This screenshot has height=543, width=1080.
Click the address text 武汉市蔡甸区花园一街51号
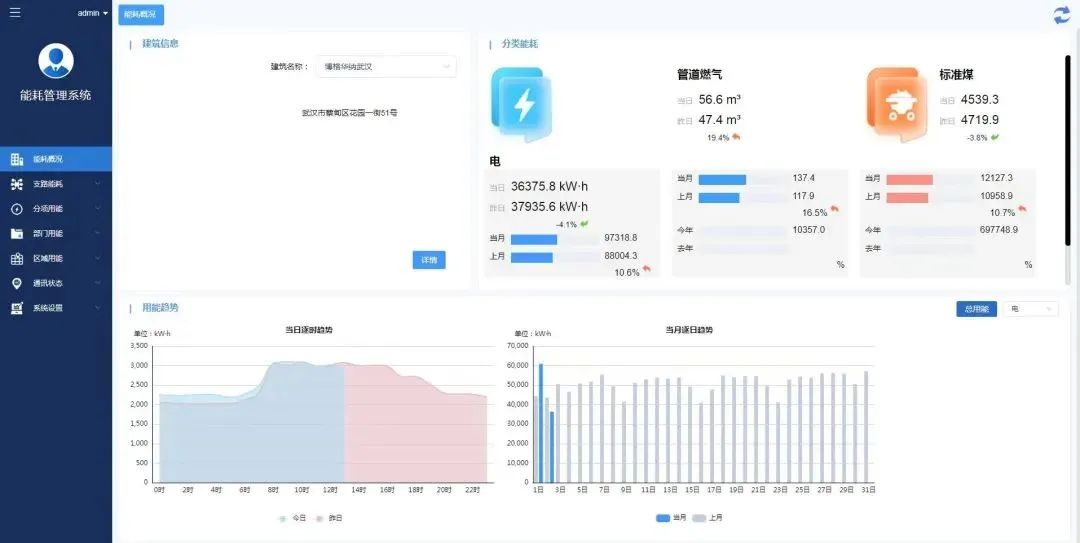tap(349, 112)
